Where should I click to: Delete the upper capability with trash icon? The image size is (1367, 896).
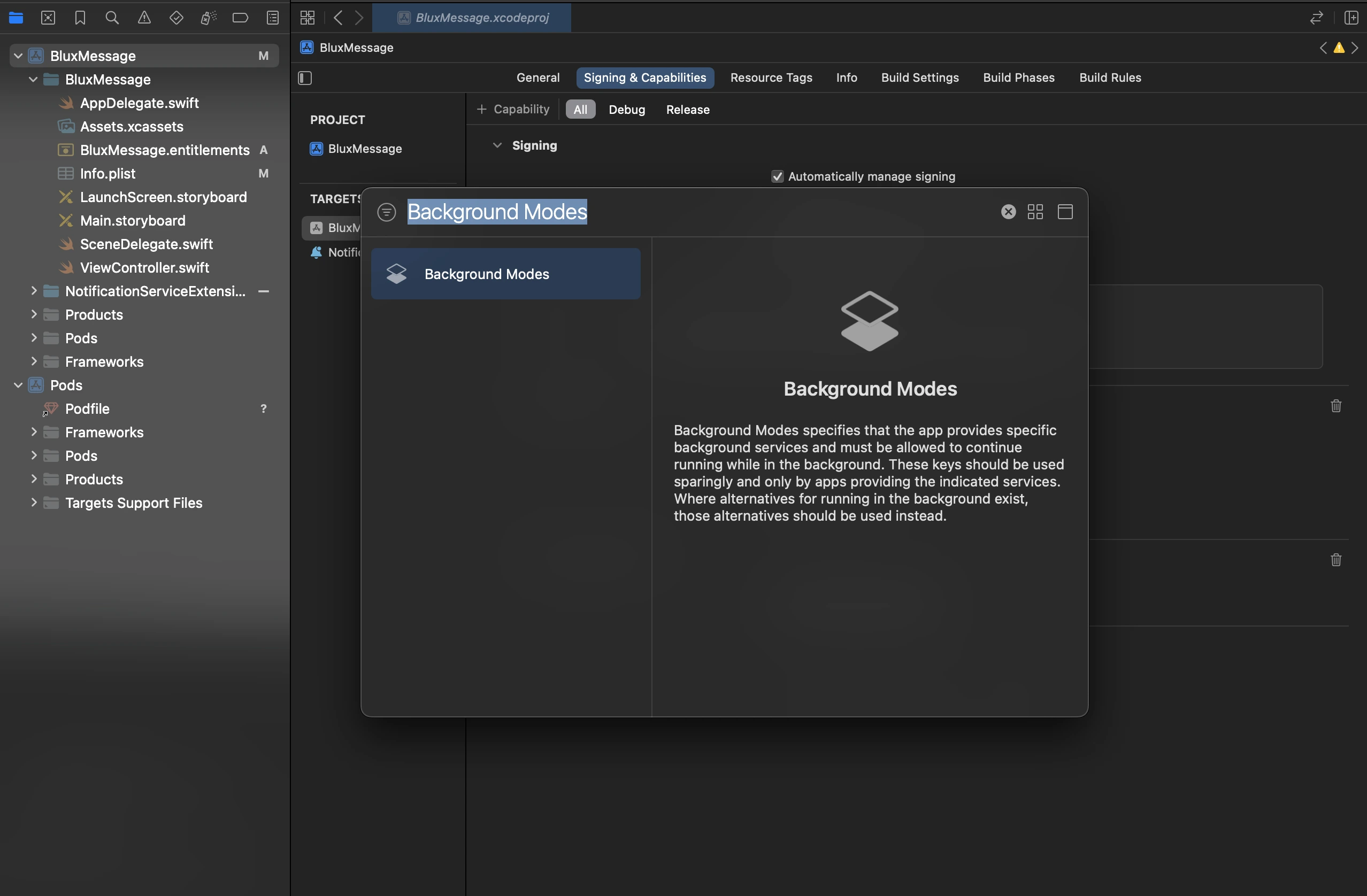pyautogui.click(x=1336, y=406)
